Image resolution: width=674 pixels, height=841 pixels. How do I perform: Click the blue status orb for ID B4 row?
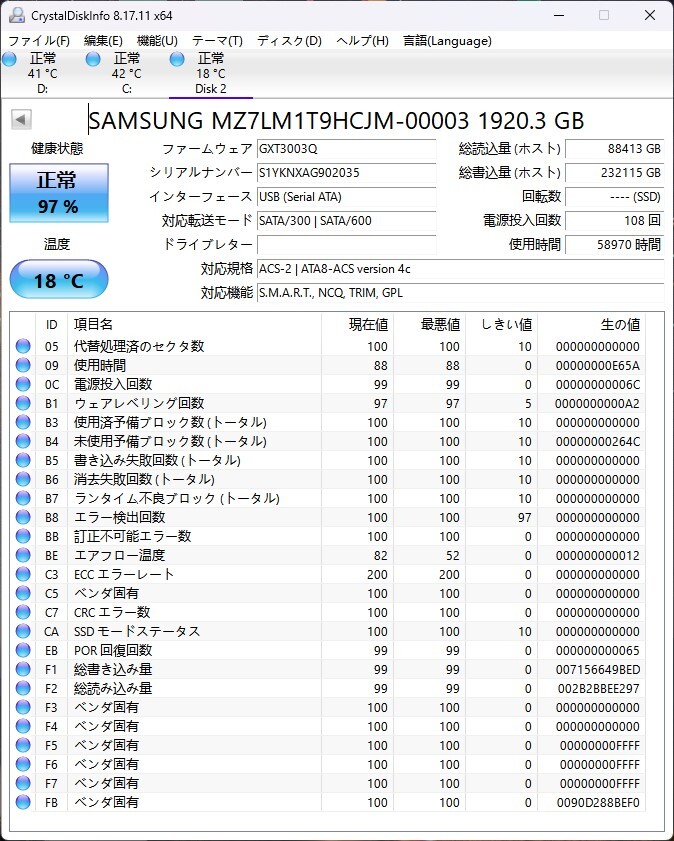pos(23,441)
